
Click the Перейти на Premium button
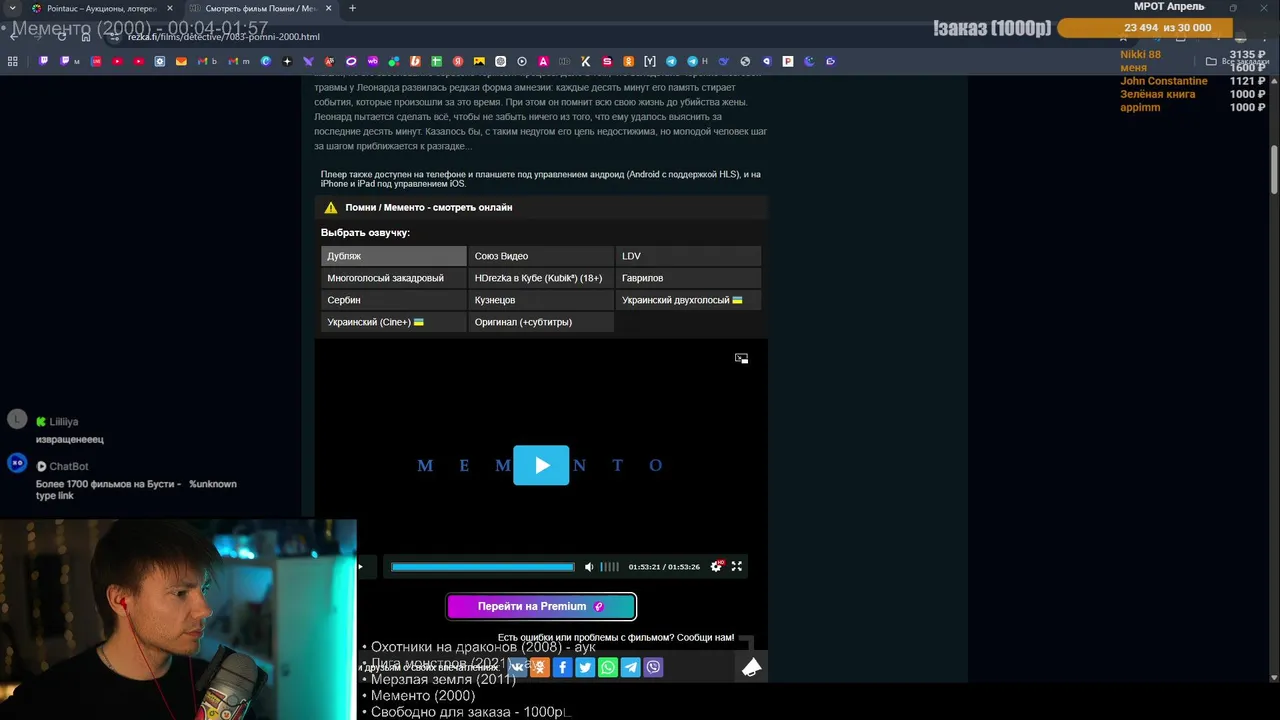tap(541, 606)
